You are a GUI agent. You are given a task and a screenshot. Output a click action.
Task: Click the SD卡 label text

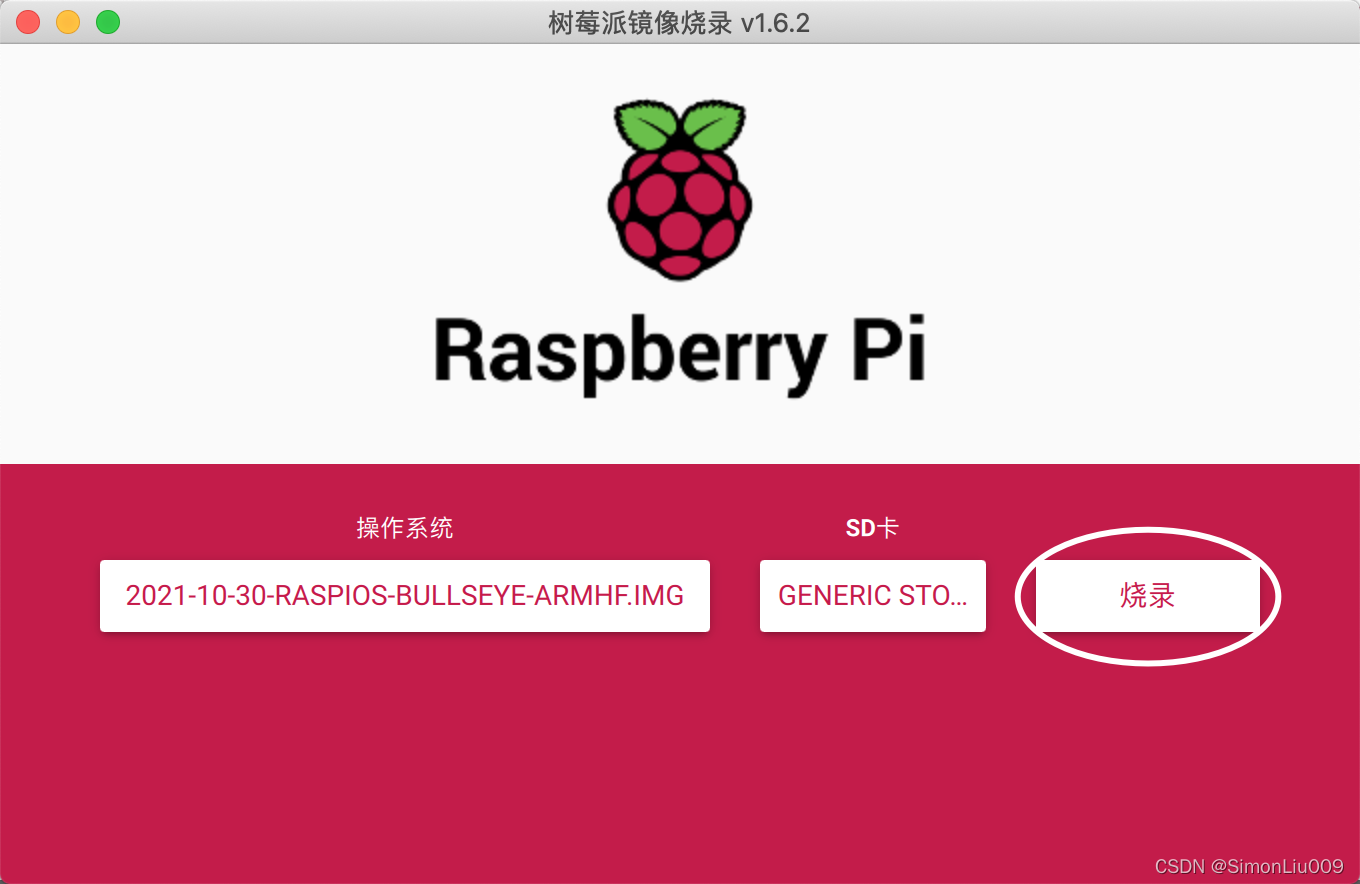(872, 528)
